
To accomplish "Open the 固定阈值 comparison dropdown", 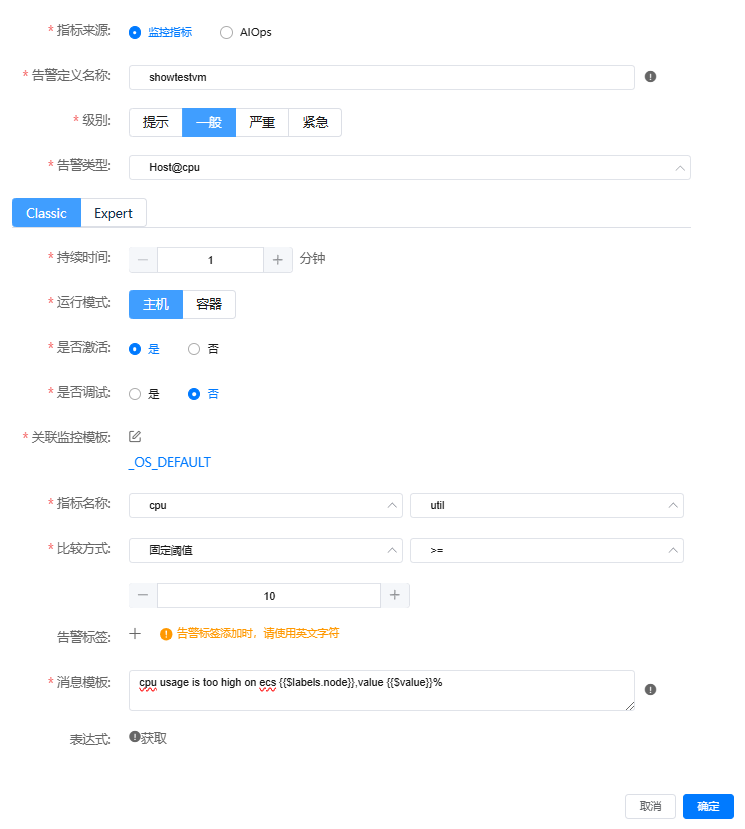I will (265, 550).
